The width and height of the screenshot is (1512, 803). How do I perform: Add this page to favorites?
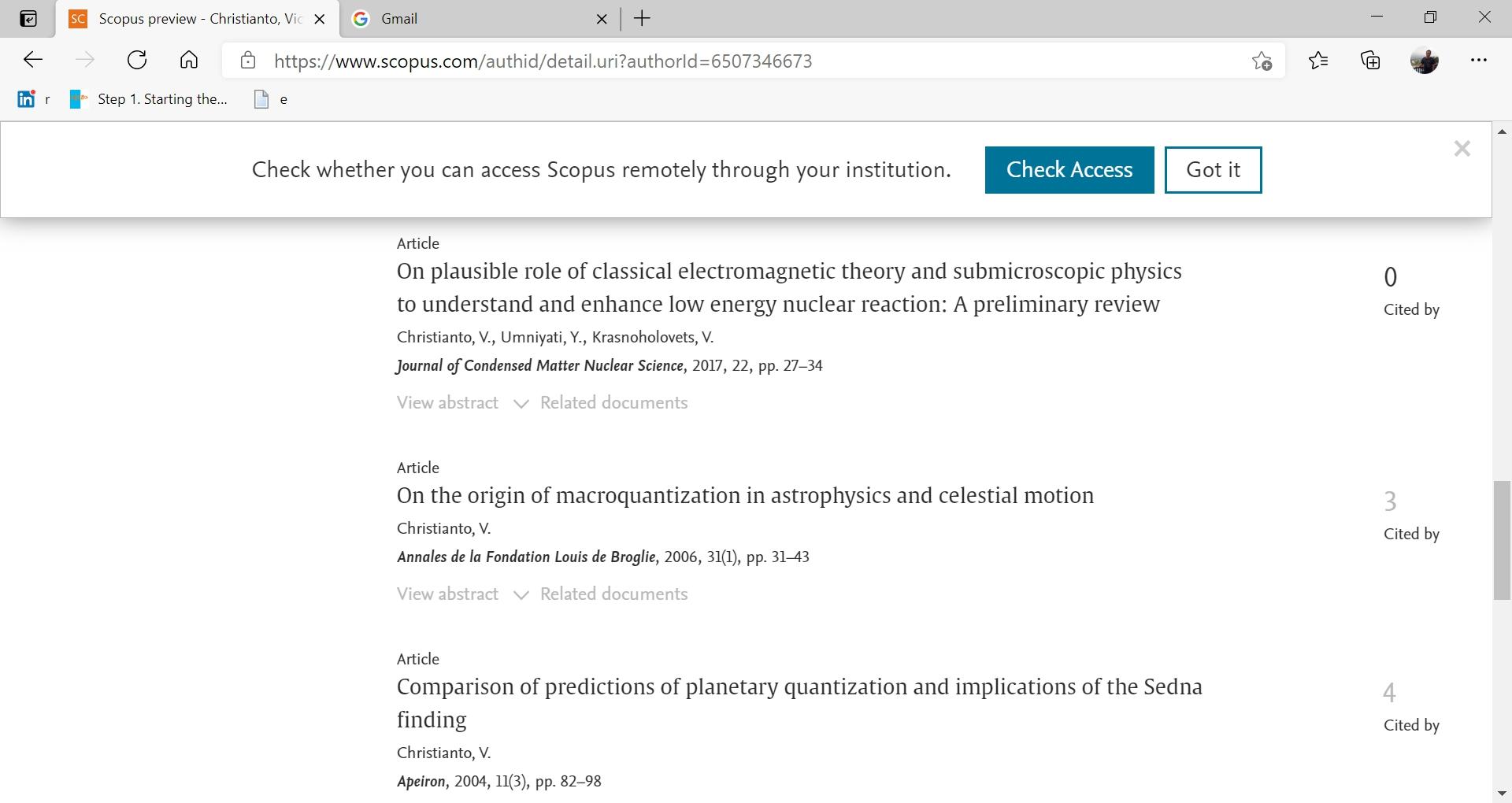click(x=1262, y=61)
